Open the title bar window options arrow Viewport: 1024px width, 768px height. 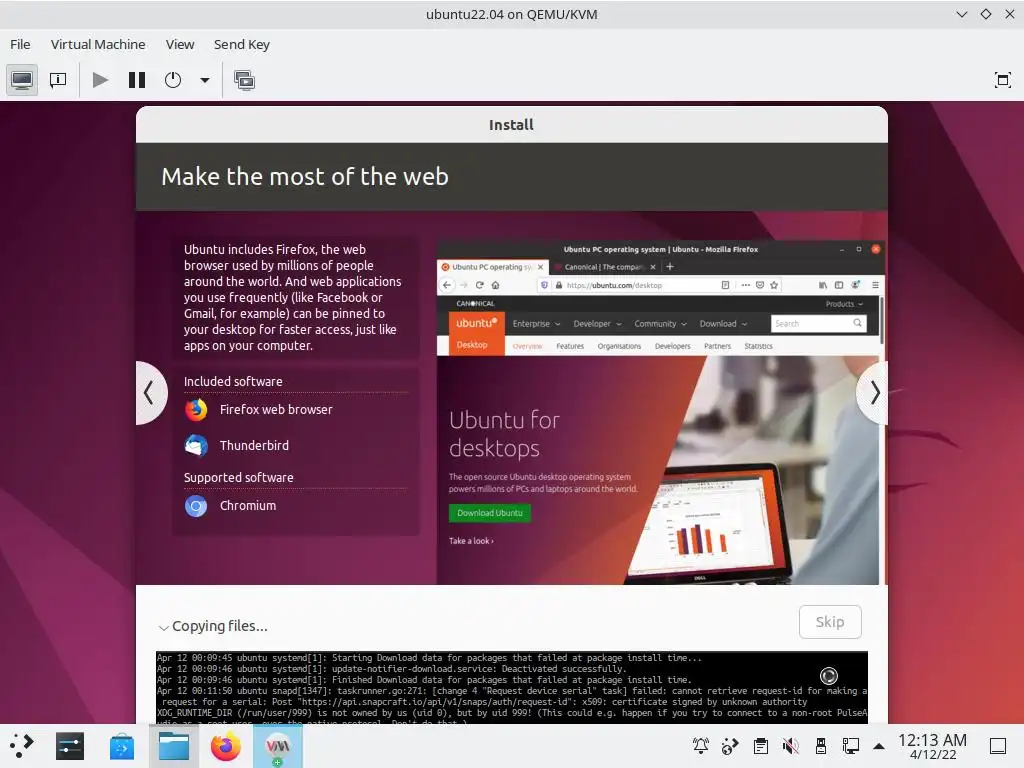pyautogui.click(x=961, y=14)
